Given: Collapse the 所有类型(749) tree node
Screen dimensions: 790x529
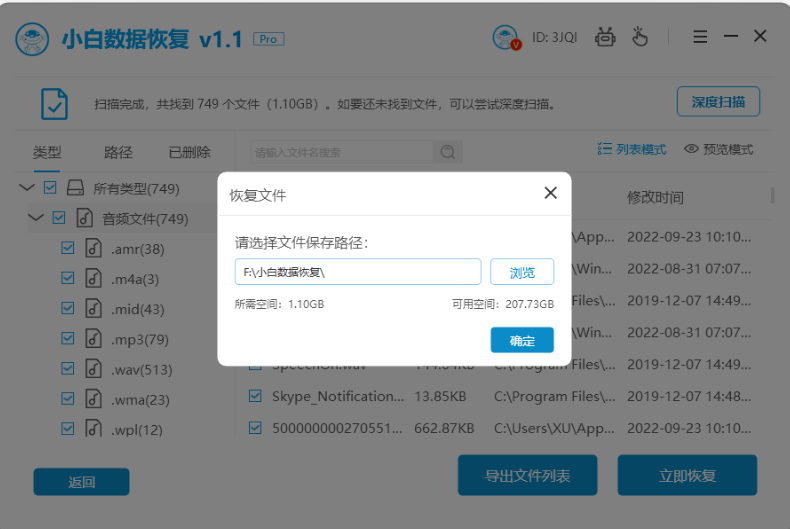Looking at the screenshot, I should click(26, 188).
